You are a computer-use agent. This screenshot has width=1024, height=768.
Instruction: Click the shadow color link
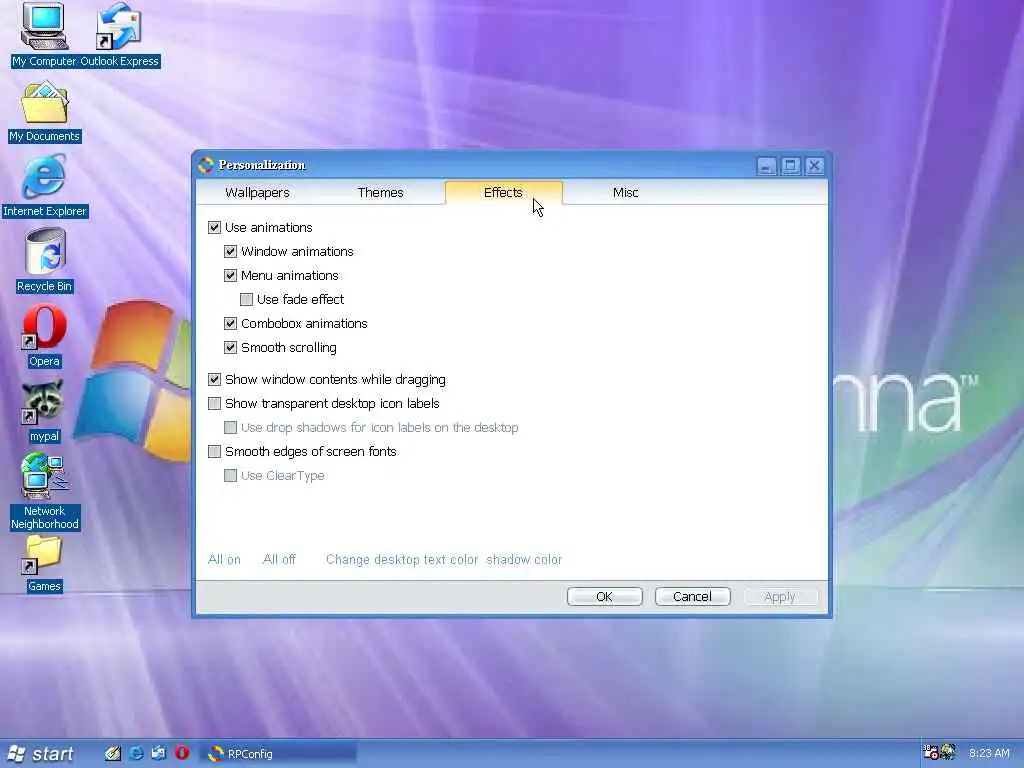coord(524,560)
